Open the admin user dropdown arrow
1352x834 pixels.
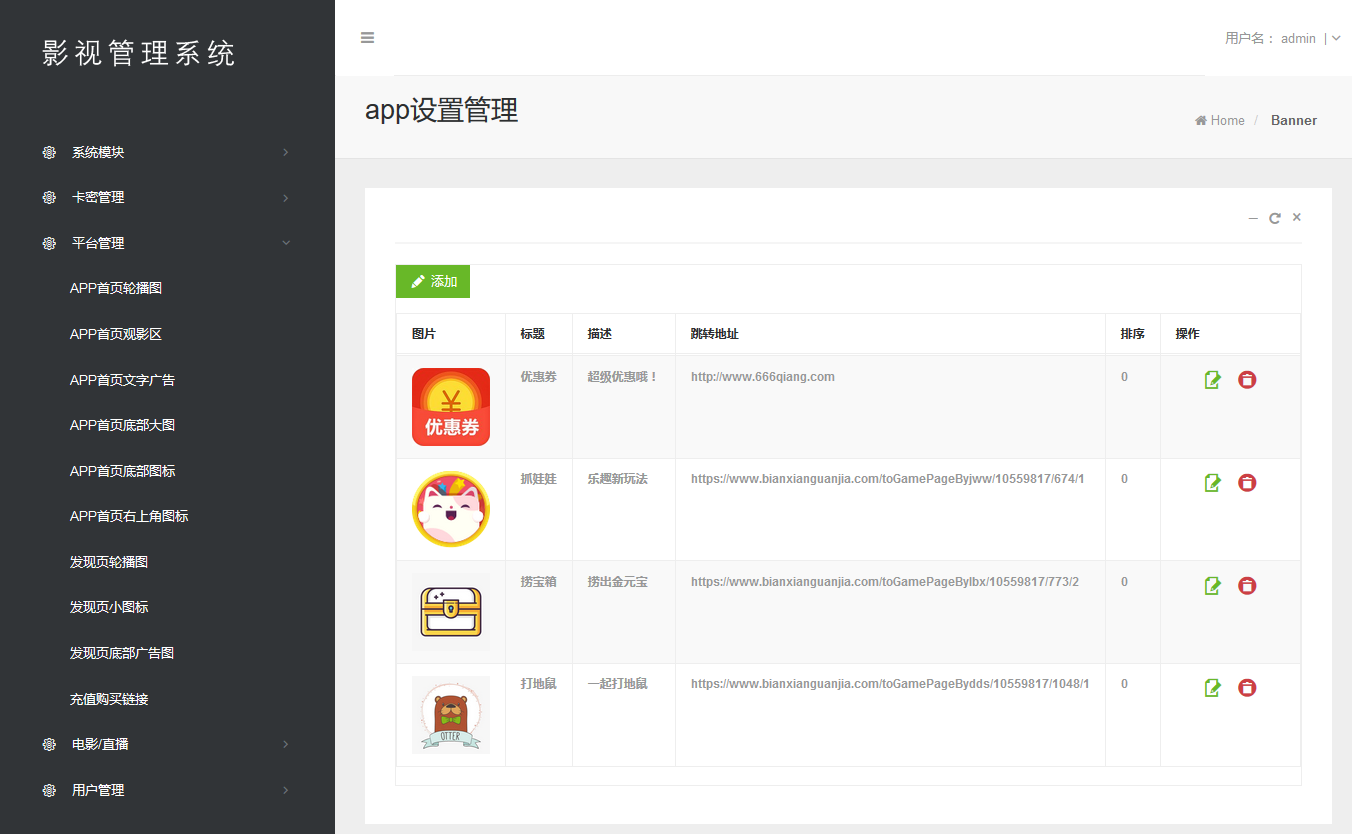click(x=1336, y=38)
